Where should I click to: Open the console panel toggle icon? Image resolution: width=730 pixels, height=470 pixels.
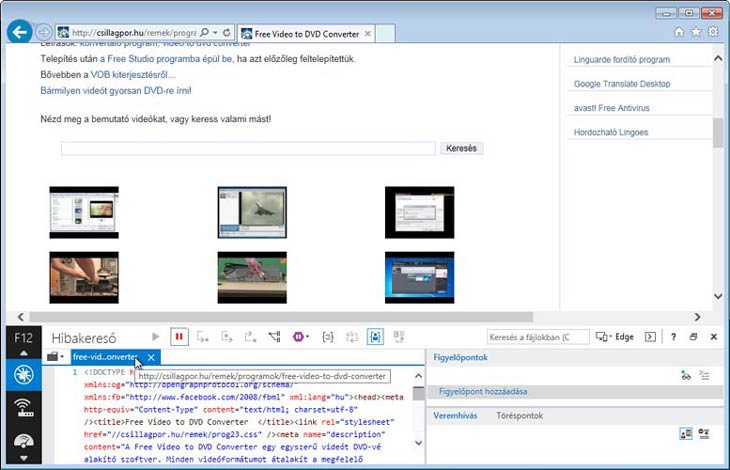point(650,337)
